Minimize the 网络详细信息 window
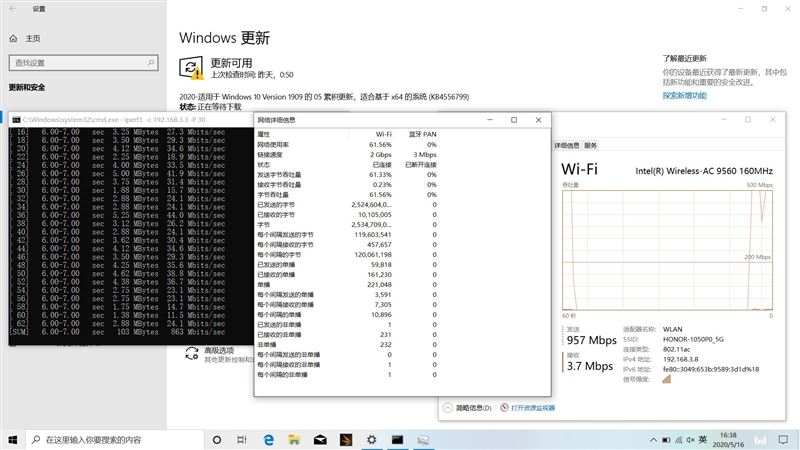 (490, 120)
